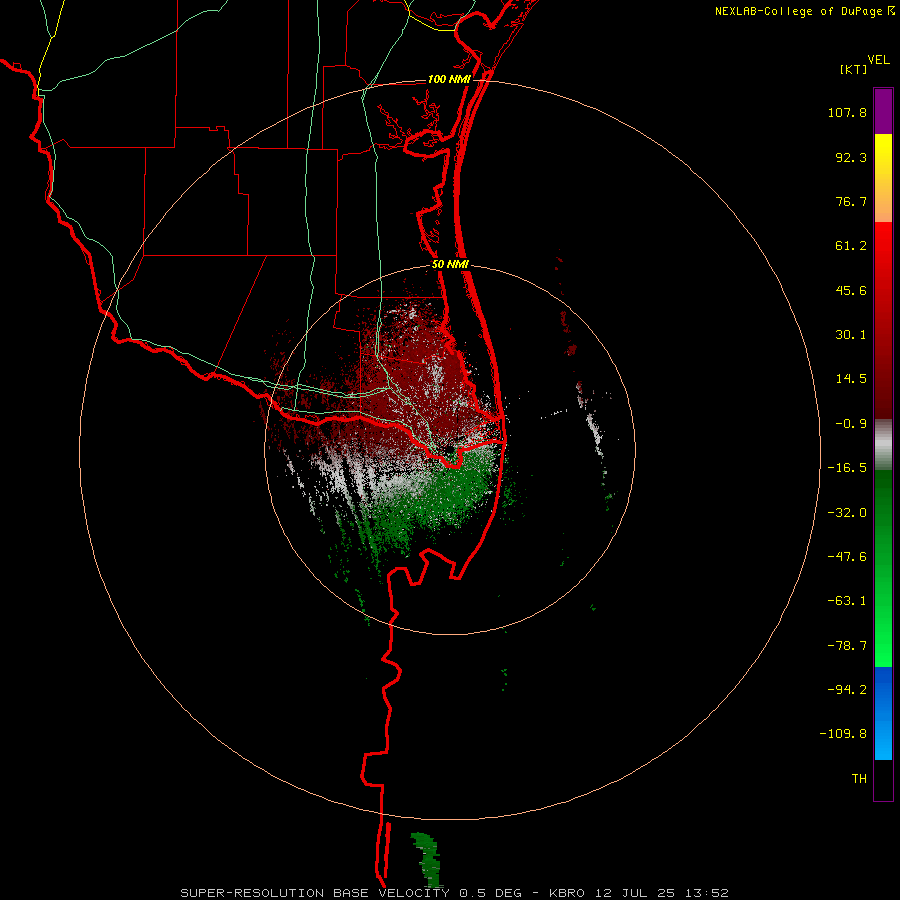This screenshot has height=900, width=900.
Task: Click the 61.2 velocity scale value
Action: pos(851,246)
